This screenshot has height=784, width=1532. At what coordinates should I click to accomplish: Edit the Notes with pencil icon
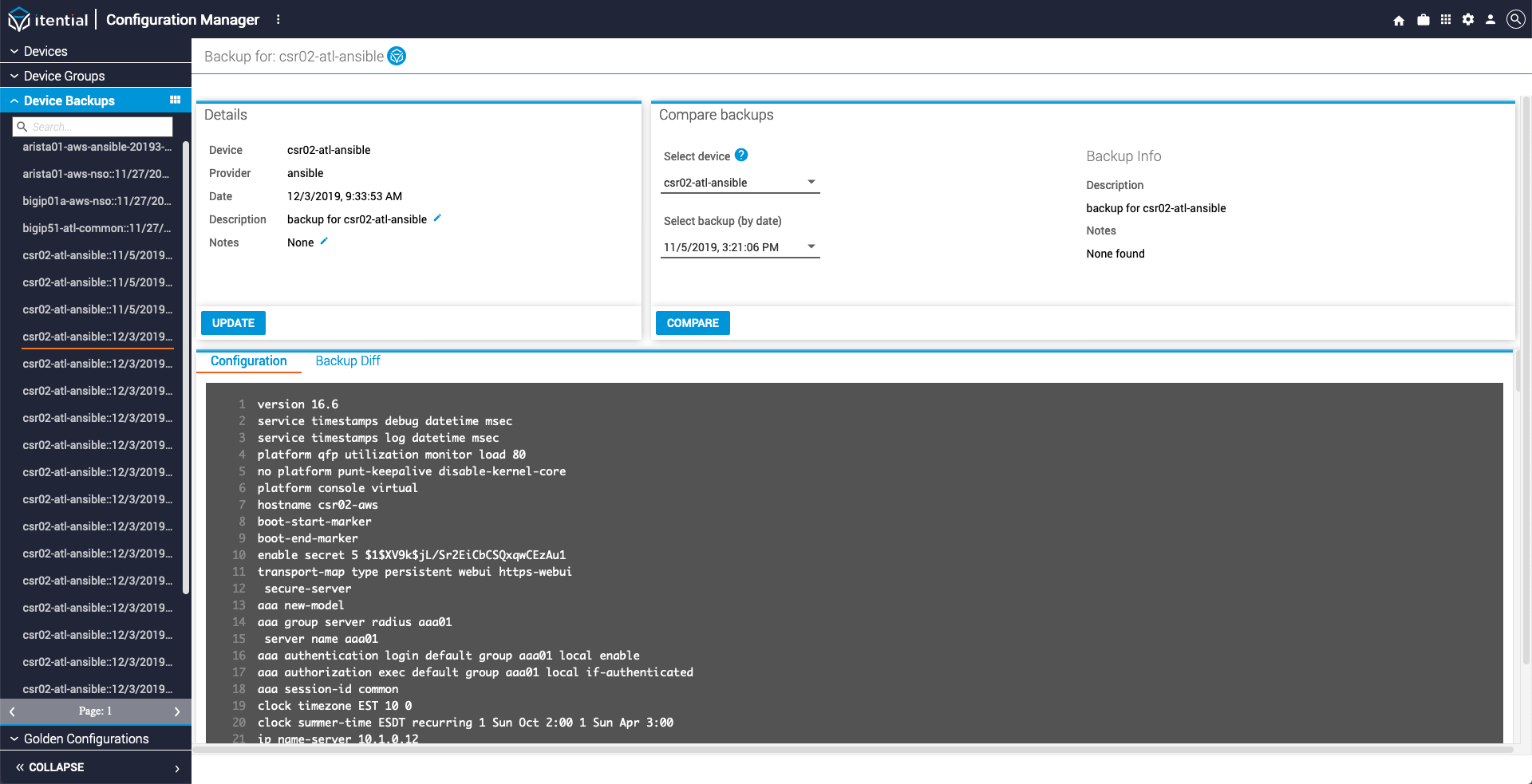click(x=324, y=241)
